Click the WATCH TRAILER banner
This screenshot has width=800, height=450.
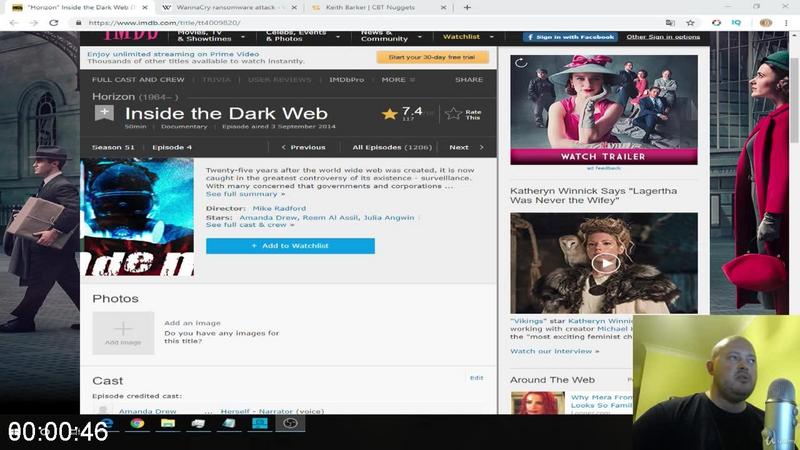(604, 157)
